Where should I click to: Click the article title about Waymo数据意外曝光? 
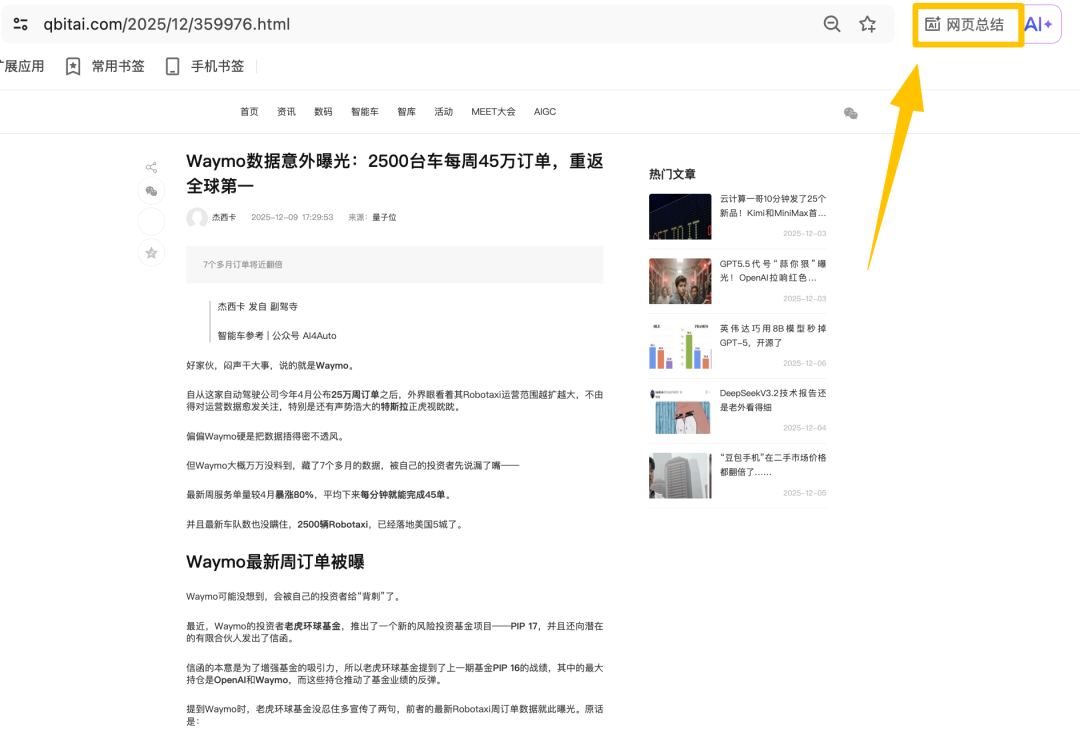pyautogui.click(x=395, y=173)
